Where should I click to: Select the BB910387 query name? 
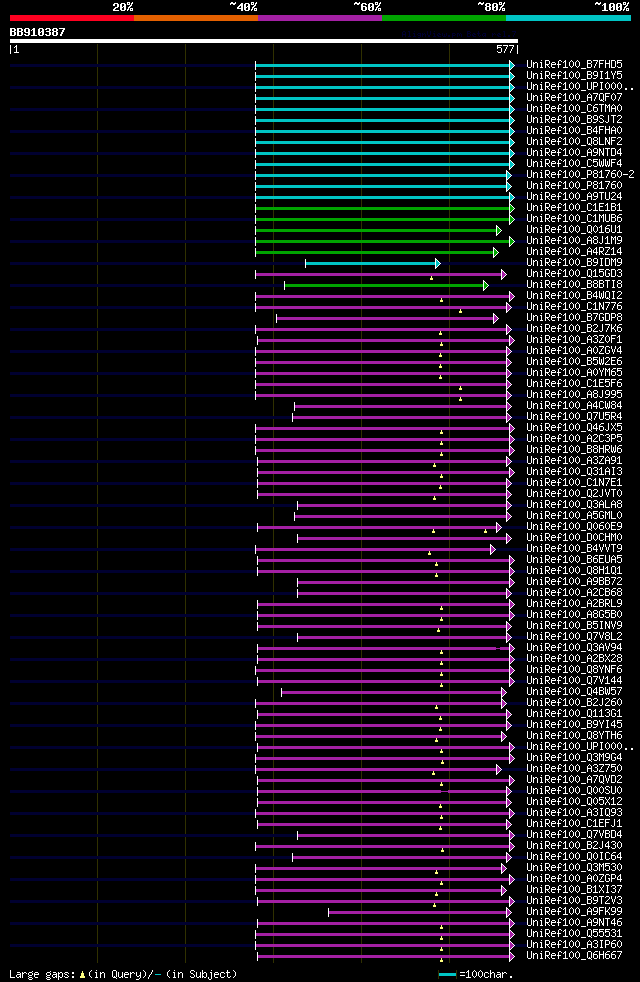click(x=38, y=32)
